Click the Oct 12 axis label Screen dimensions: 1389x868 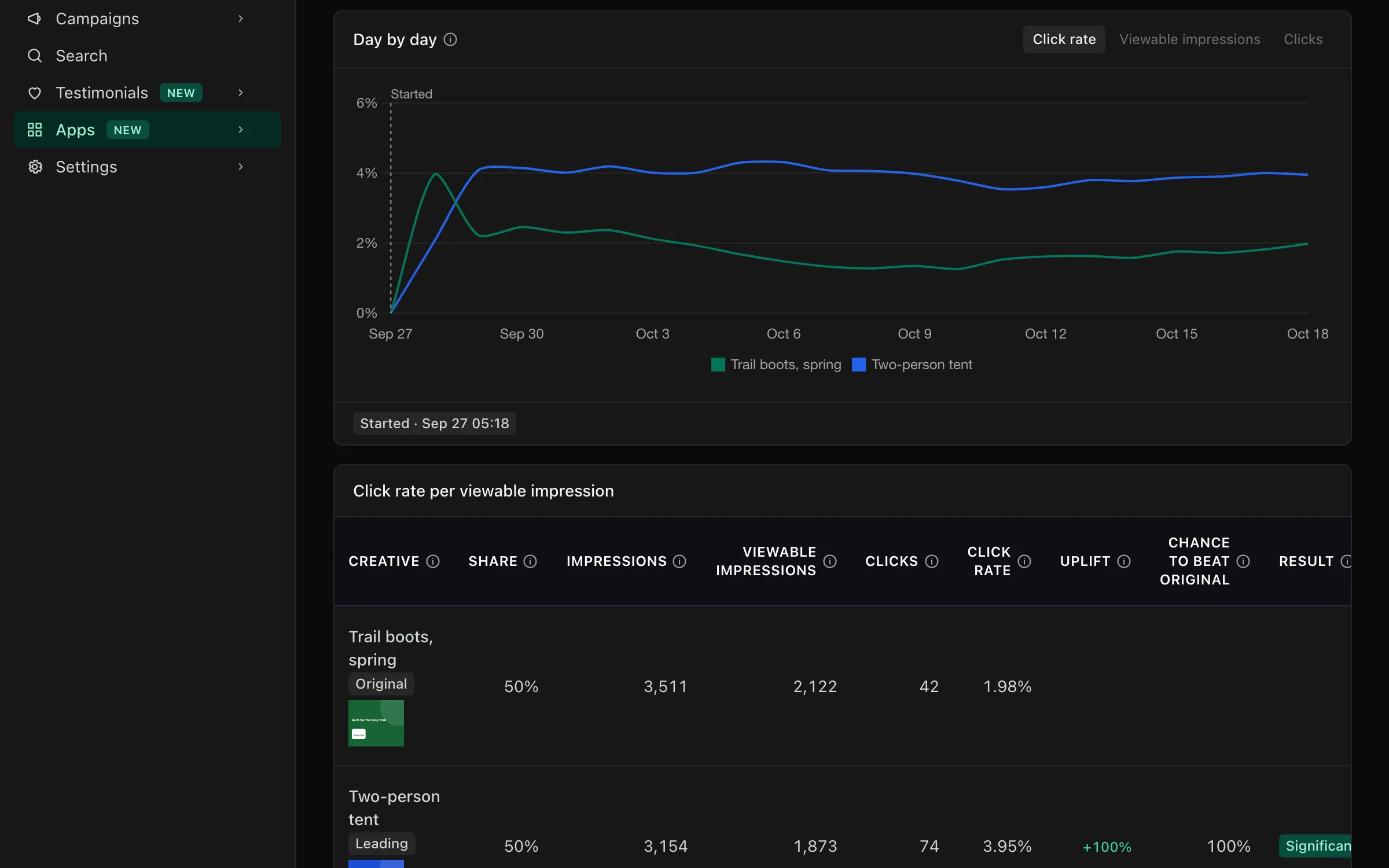[1046, 334]
